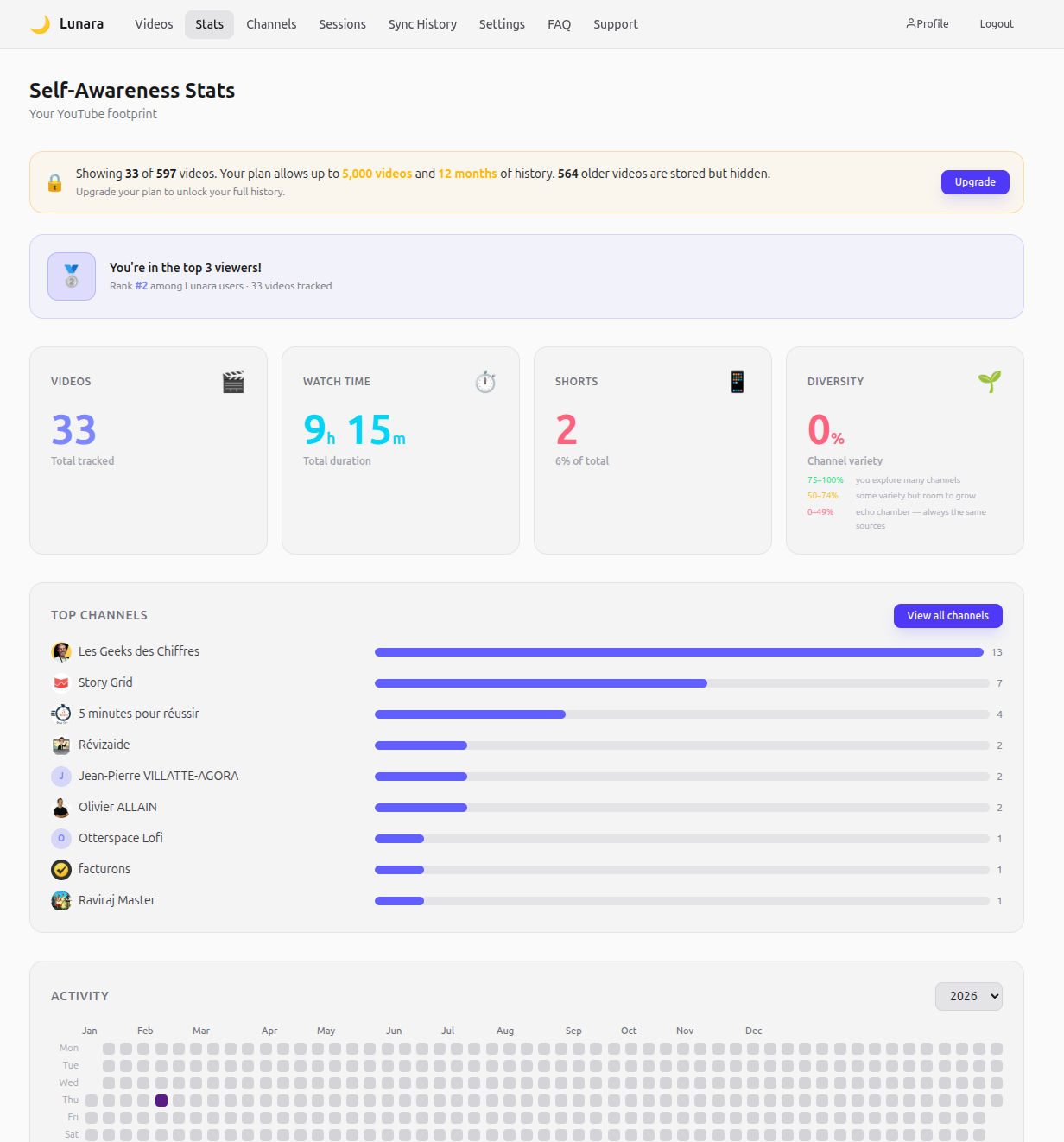Screen dimensions: 1064x1142
Task: Click the lock icon in plan banner
Action: 54,182
